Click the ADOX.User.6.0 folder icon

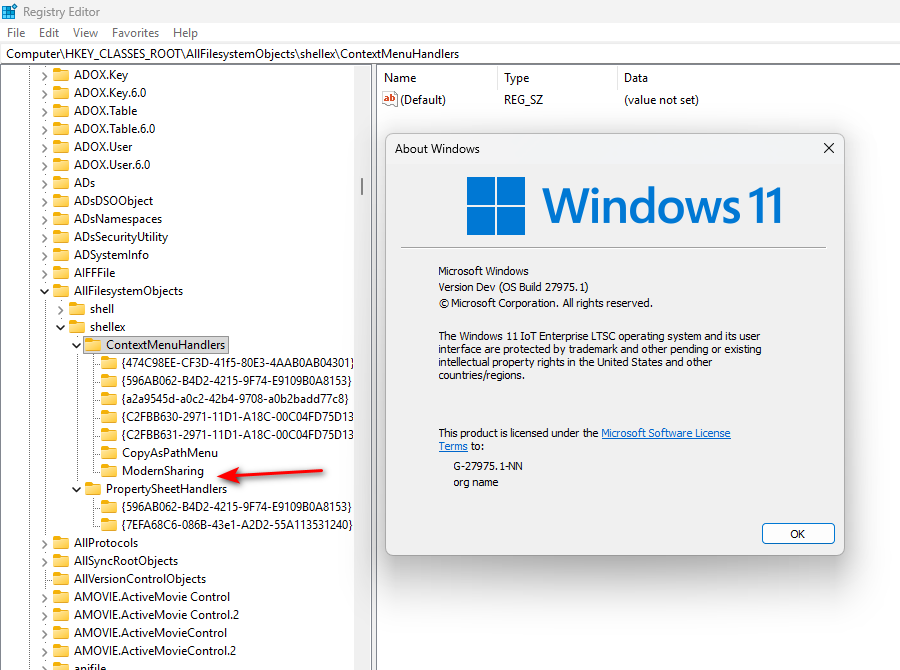60,165
